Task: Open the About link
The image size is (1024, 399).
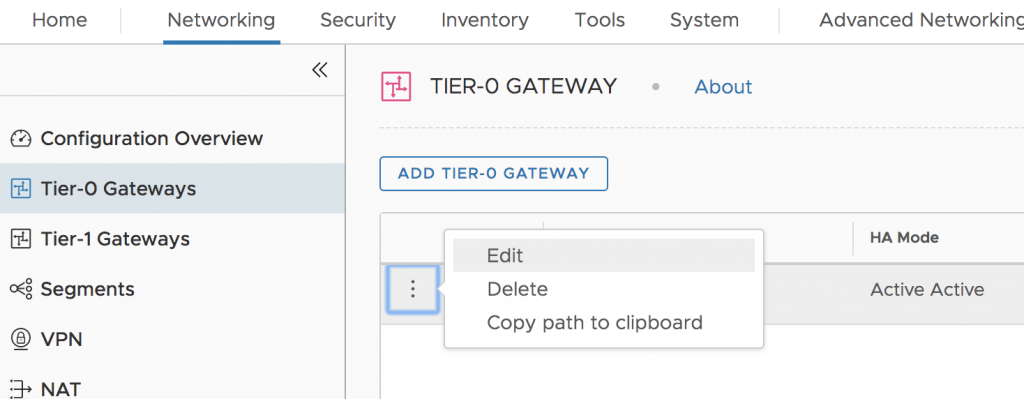Action: (723, 86)
